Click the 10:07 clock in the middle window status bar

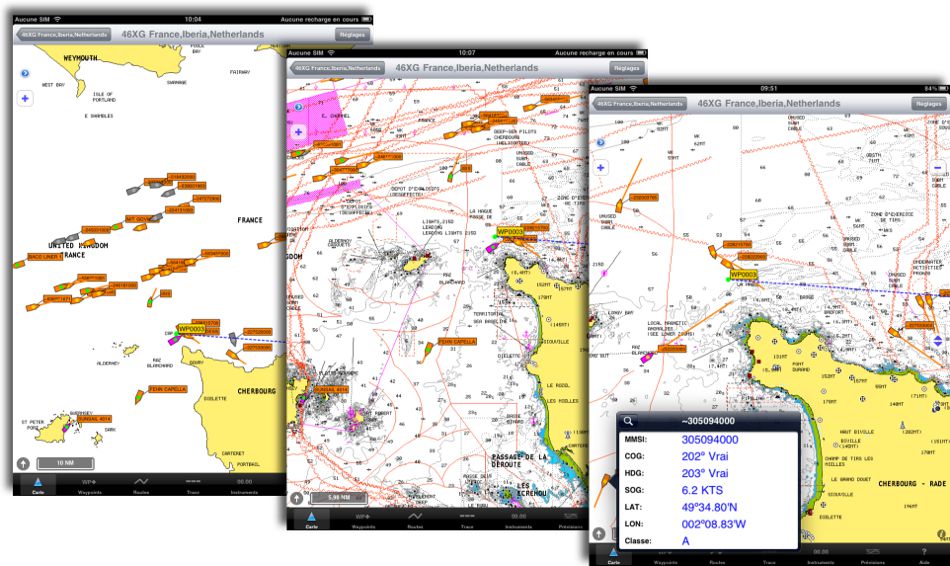click(467, 53)
